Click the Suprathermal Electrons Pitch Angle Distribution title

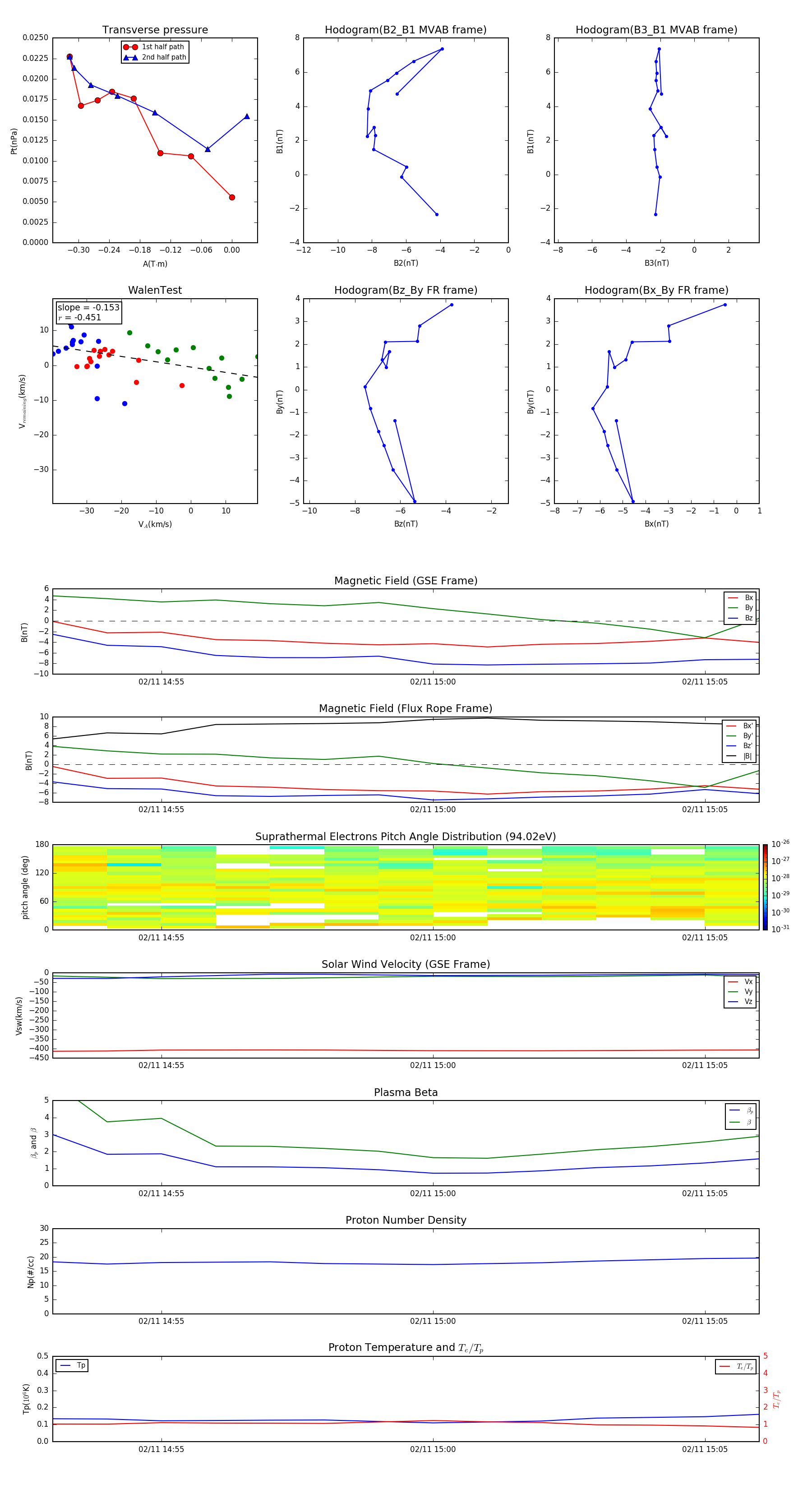click(406, 837)
